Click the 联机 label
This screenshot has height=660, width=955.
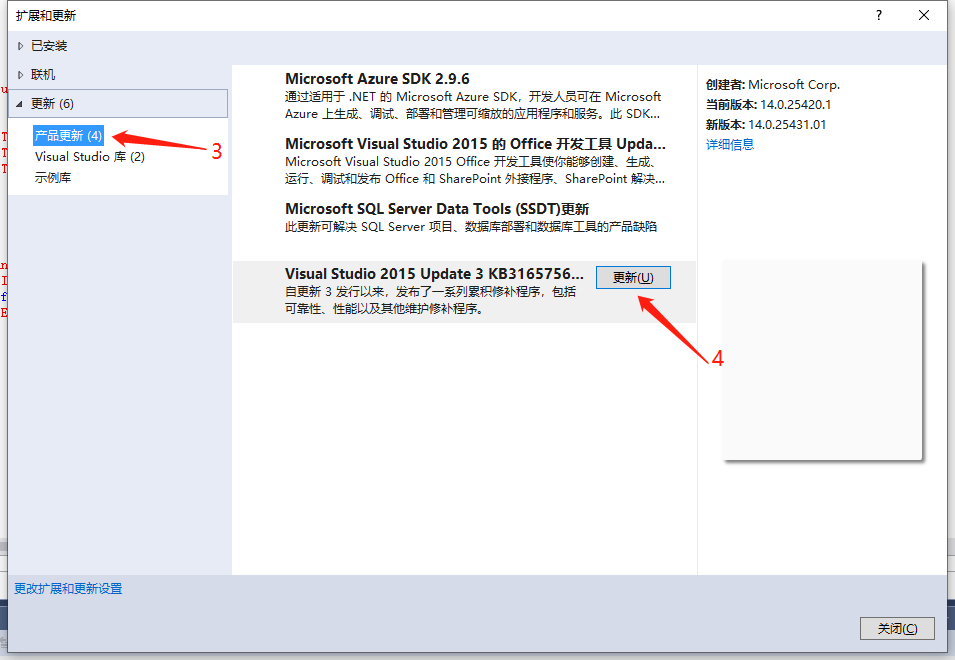[x=43, y=75]
